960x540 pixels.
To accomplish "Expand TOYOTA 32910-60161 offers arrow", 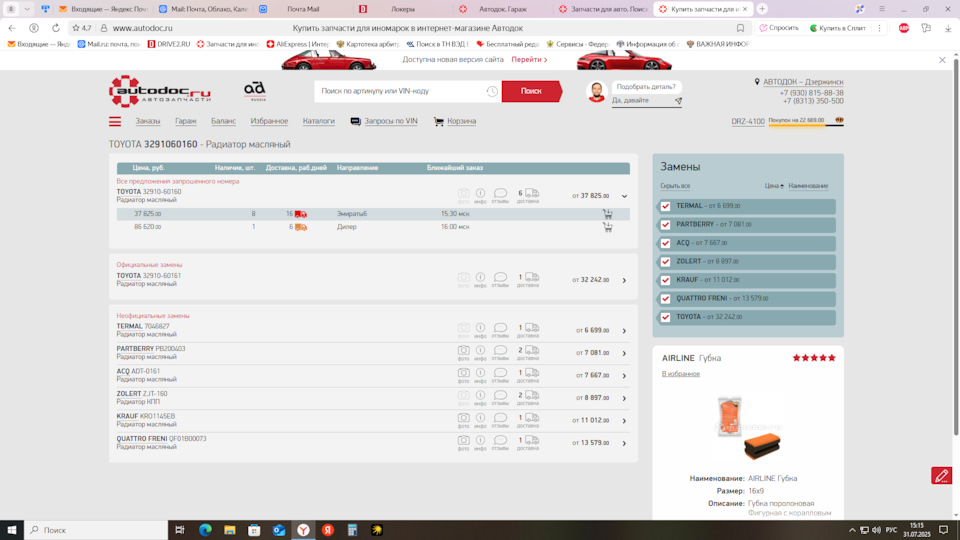I will (624, 280).
